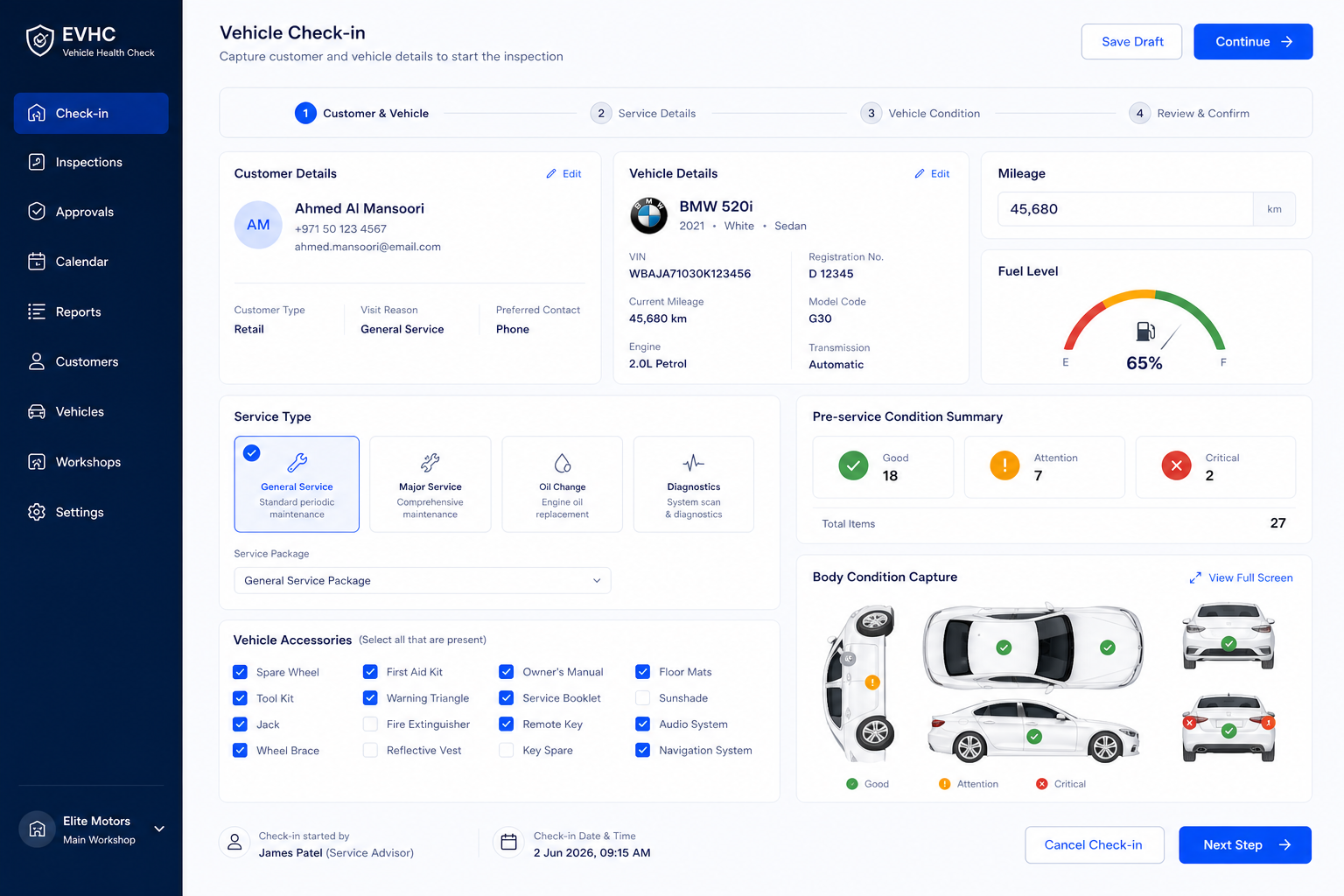Click the Save Draft button
This screenshot has width=1344, height=896.
pos(1131,42)
